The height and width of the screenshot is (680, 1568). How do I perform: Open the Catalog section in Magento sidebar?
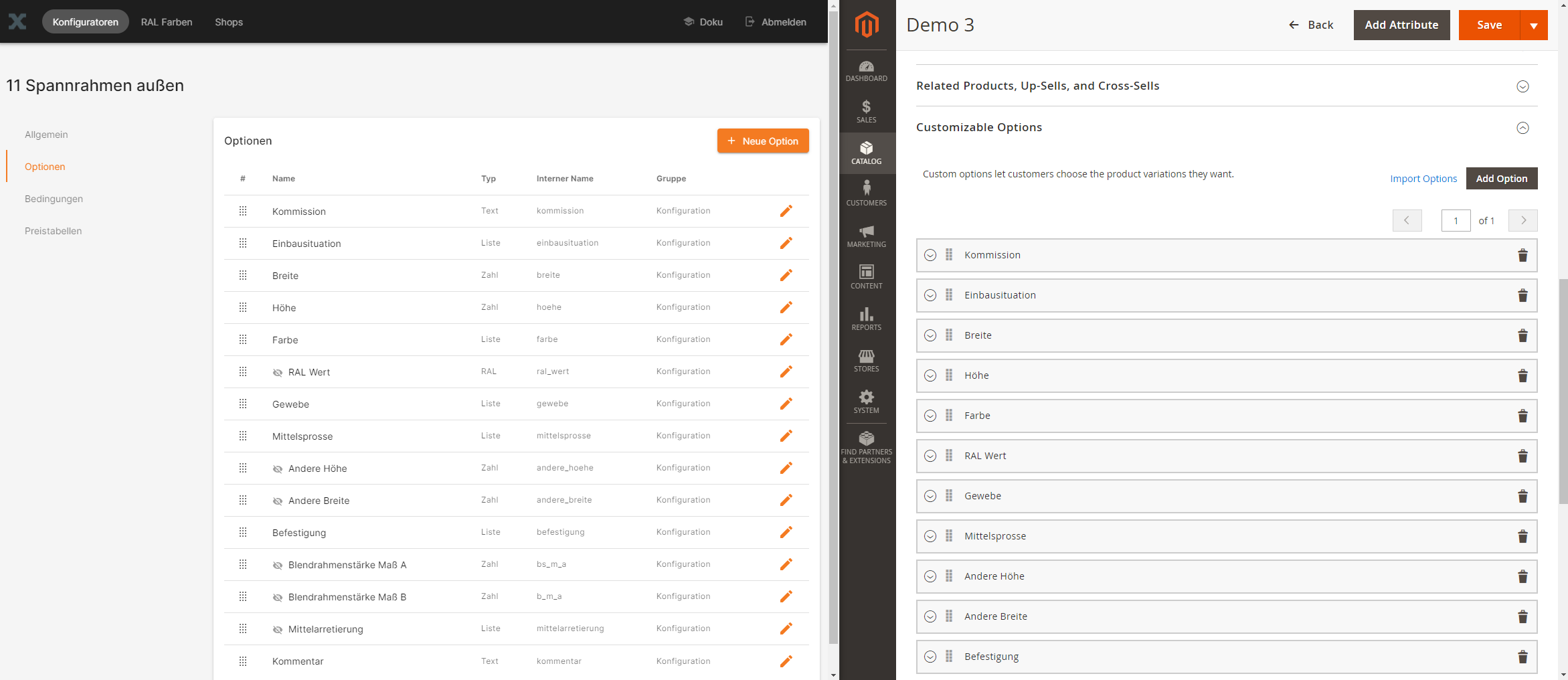(x=866, y=153)
